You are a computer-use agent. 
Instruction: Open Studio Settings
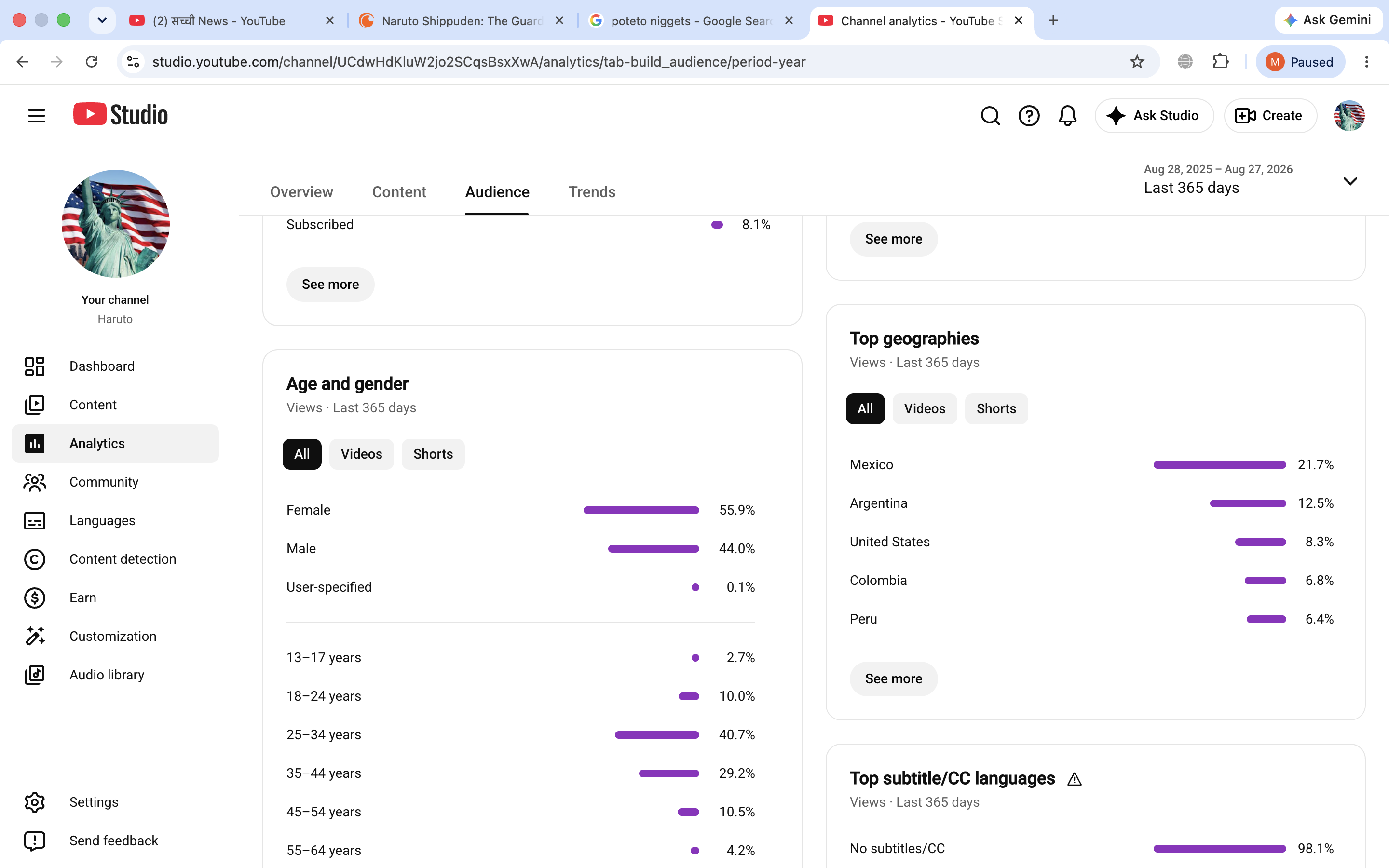(115, 801)
